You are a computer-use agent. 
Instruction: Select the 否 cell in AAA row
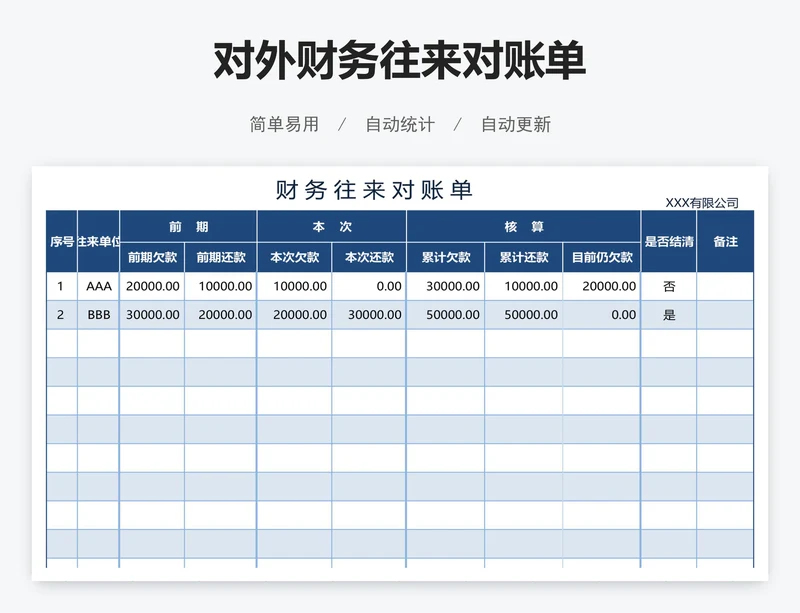(668, 286)
